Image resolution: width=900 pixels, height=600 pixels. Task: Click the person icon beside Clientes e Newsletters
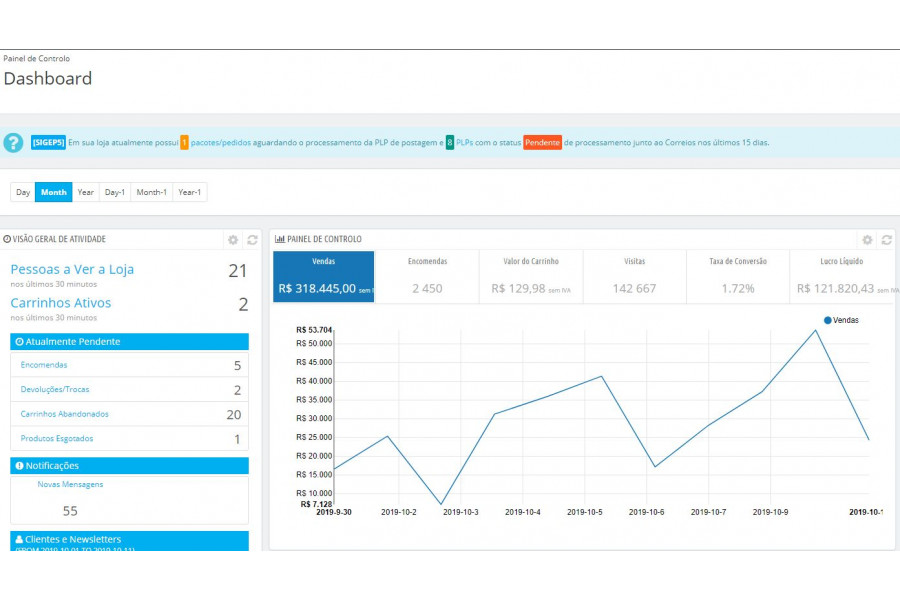pos(20,539)
